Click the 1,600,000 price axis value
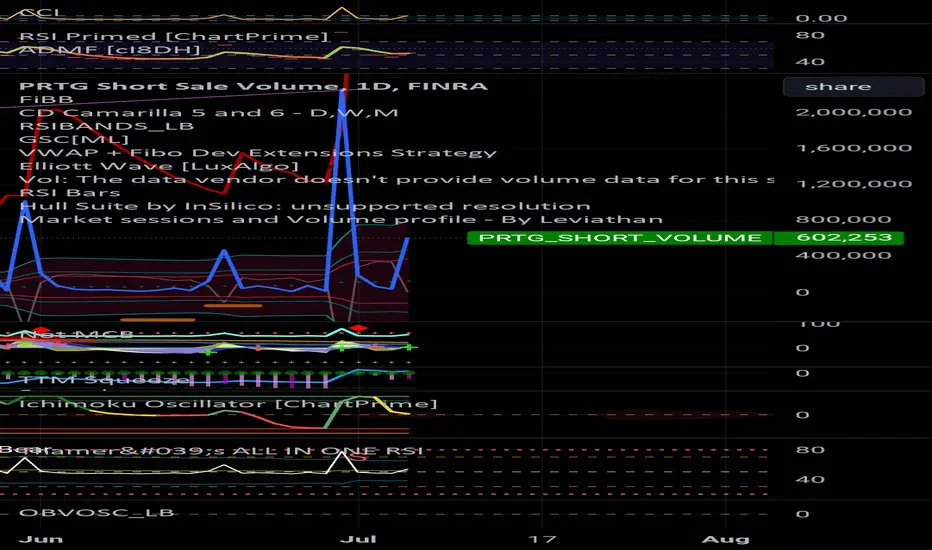The image size is (932, 550). pyautogui.click(x=854, y=148)
